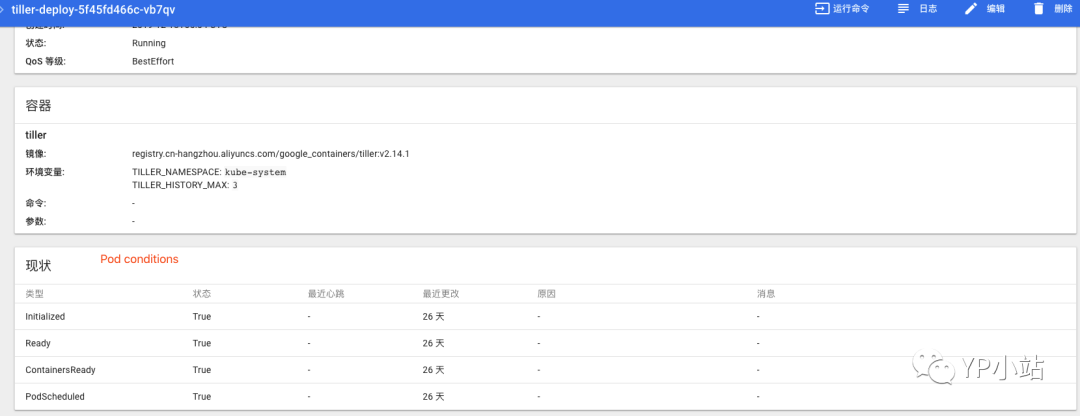
Task: Click the 最近心跳 column header
Action: coord(326,294)
